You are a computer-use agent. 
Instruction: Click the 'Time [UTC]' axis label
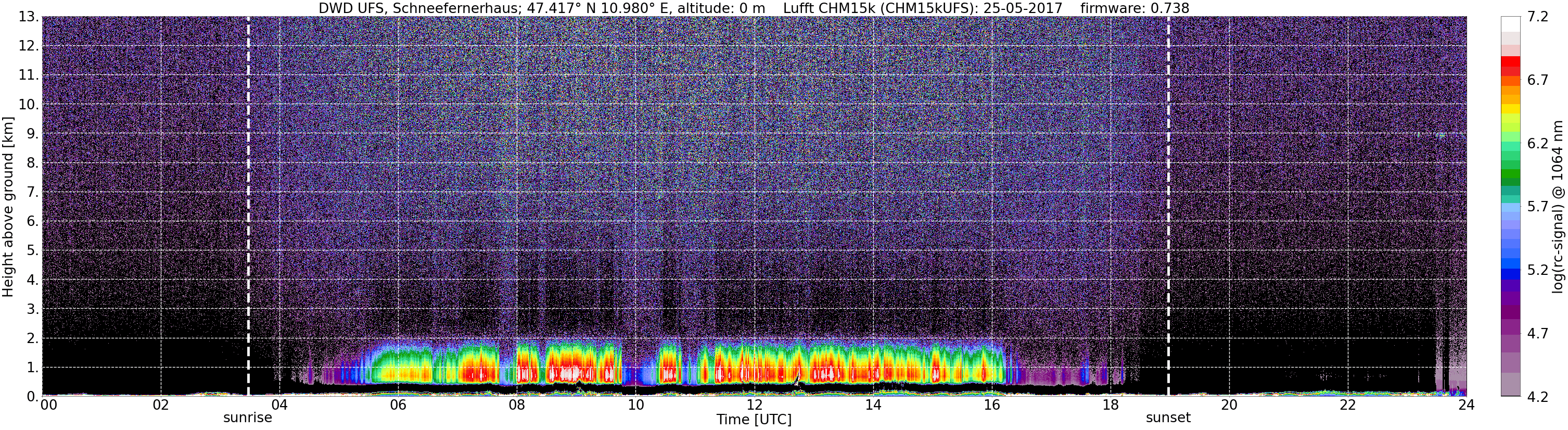(x=754, y=420)
